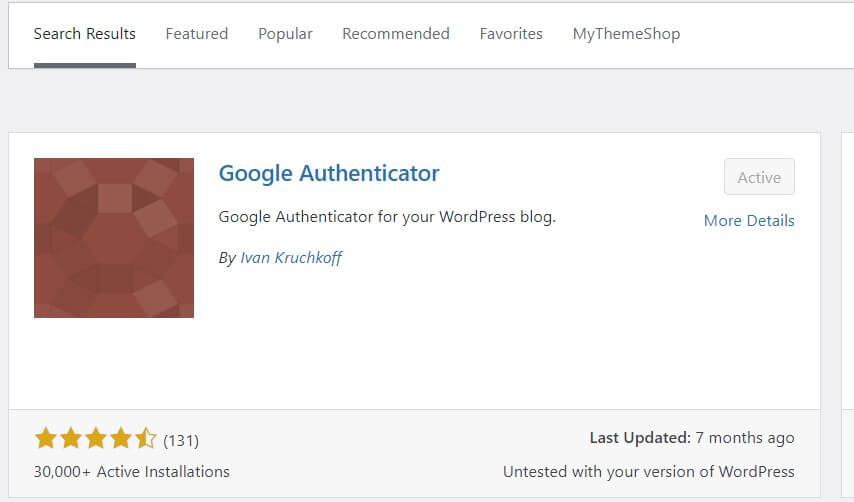Click the first gold rating star
854x502 pixels.
coord(46,438)
